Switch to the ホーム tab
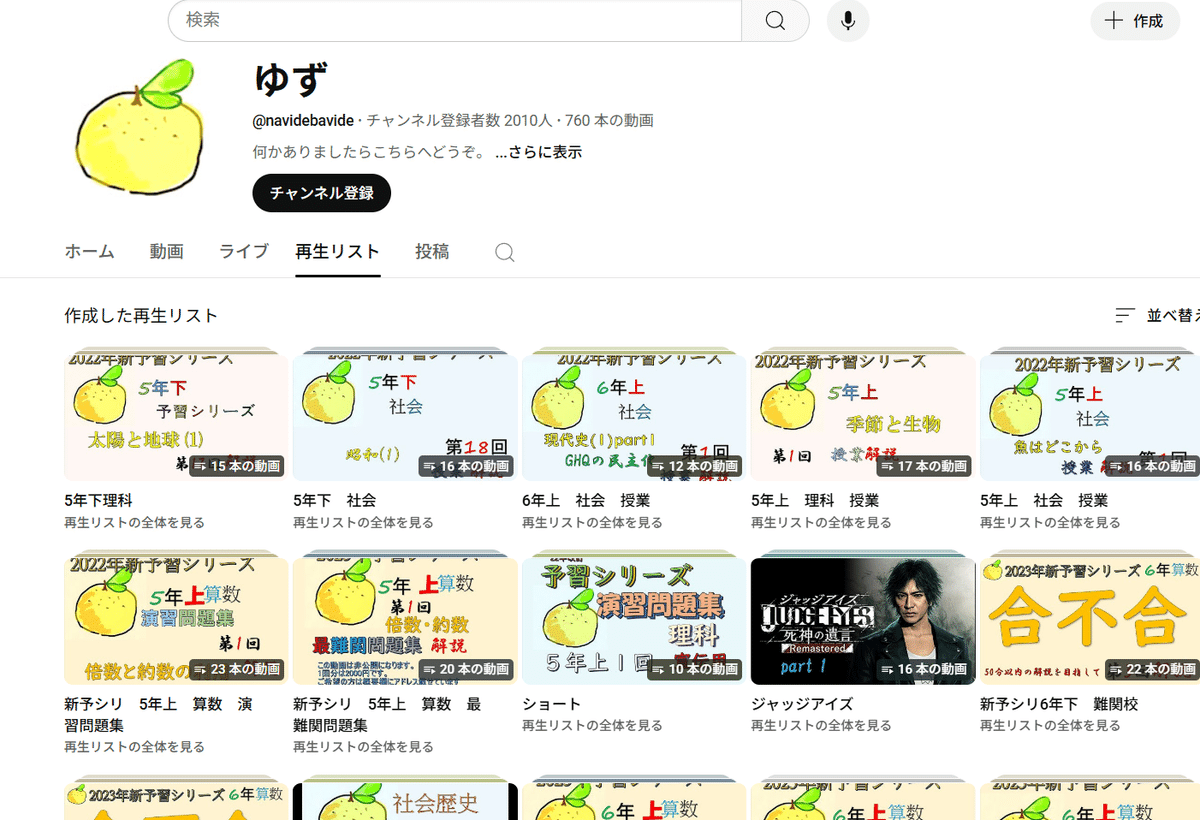 pyautogui.click(x=89, y=252)
